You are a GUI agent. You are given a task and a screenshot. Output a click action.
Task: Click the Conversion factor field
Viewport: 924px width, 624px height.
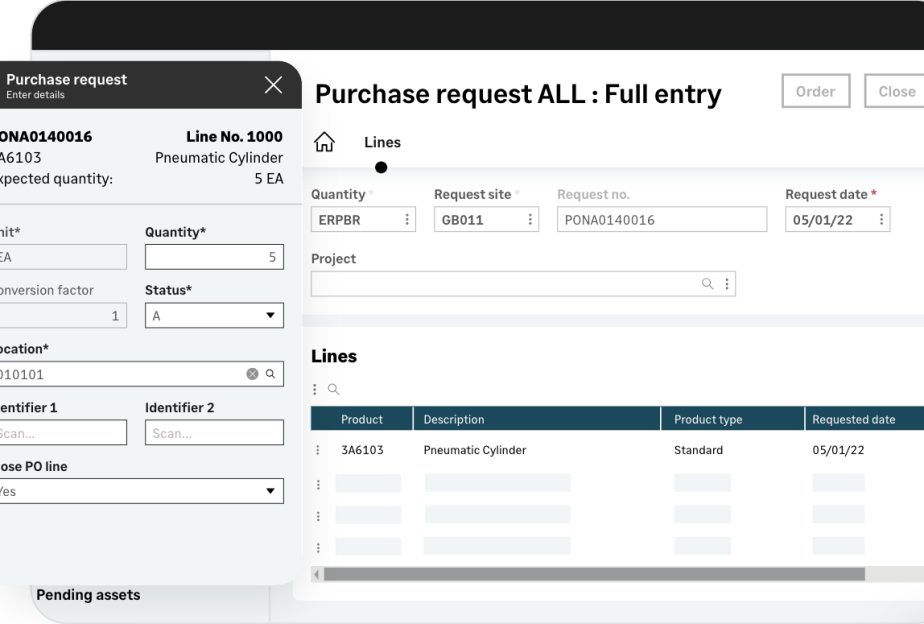pyautogui.click(x=62, y=315)
